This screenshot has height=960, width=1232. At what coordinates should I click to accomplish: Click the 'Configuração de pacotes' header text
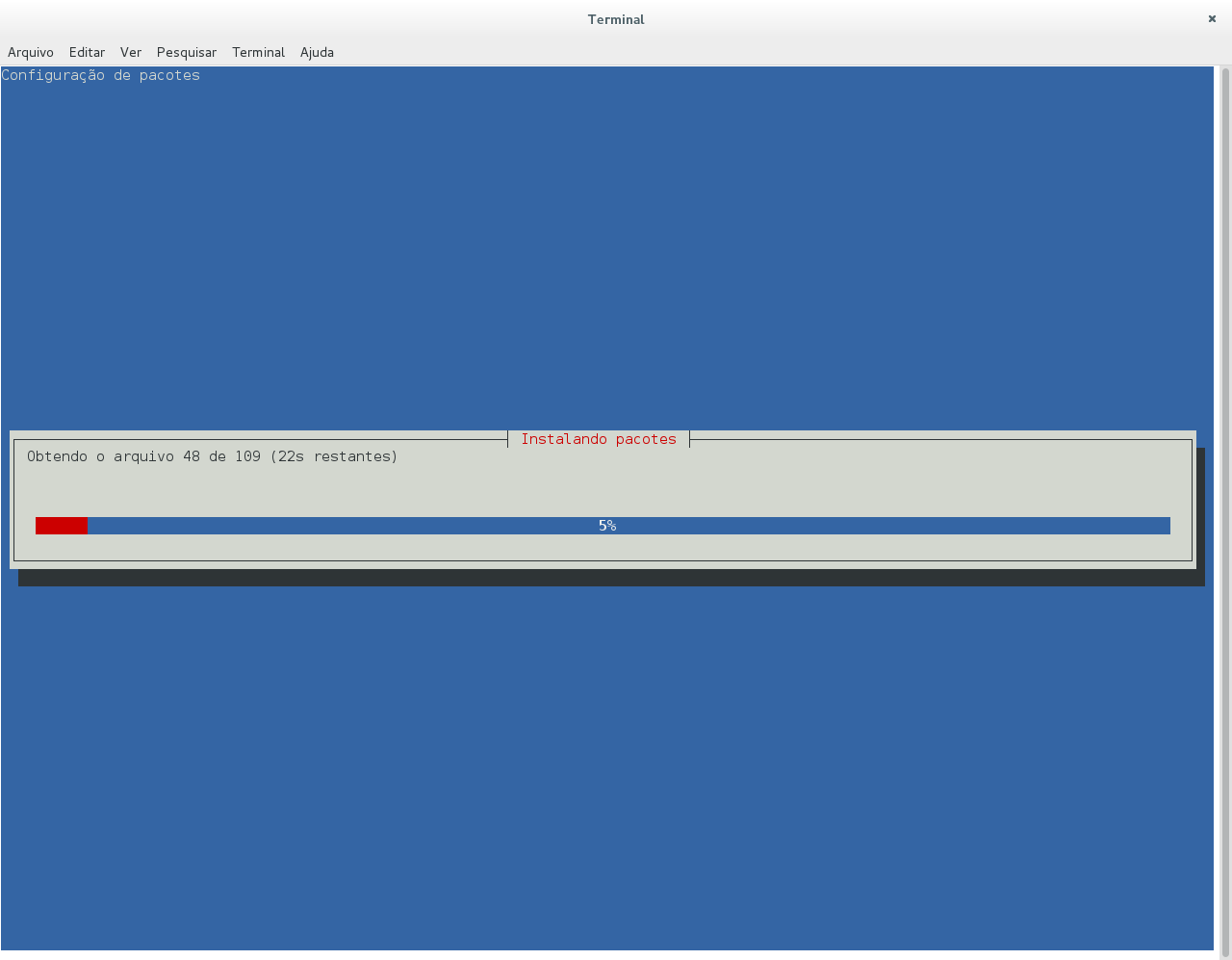coord(101,75)
